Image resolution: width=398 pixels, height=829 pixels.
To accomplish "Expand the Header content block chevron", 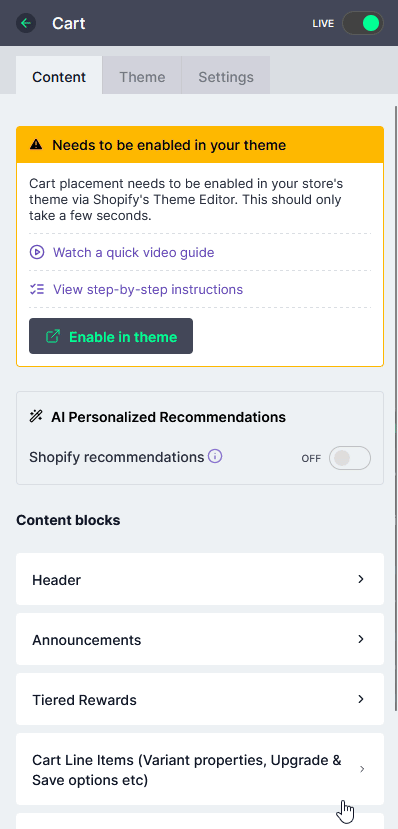I will point(361,579).
